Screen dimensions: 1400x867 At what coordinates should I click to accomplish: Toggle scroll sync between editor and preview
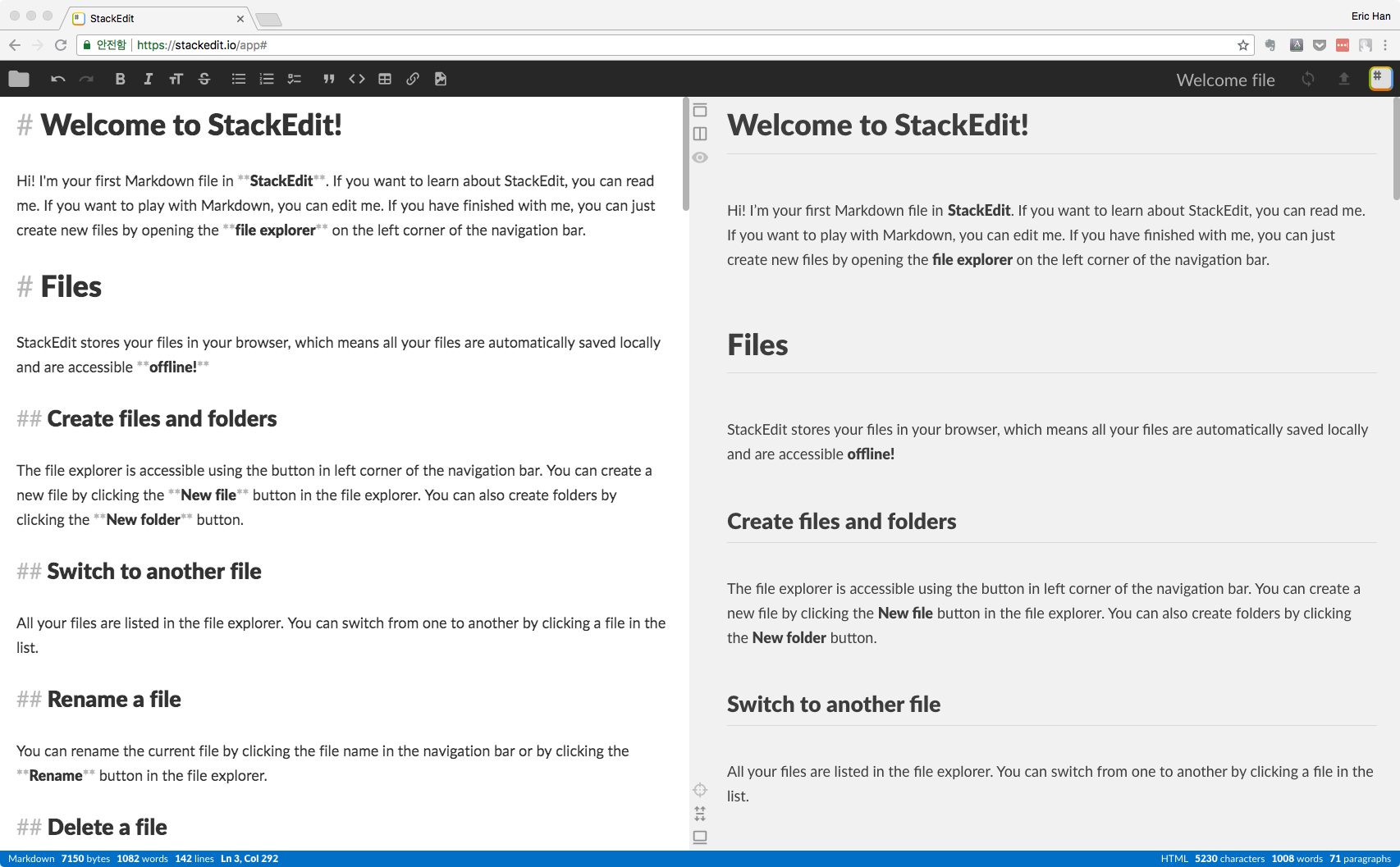(x=700, y=814)
